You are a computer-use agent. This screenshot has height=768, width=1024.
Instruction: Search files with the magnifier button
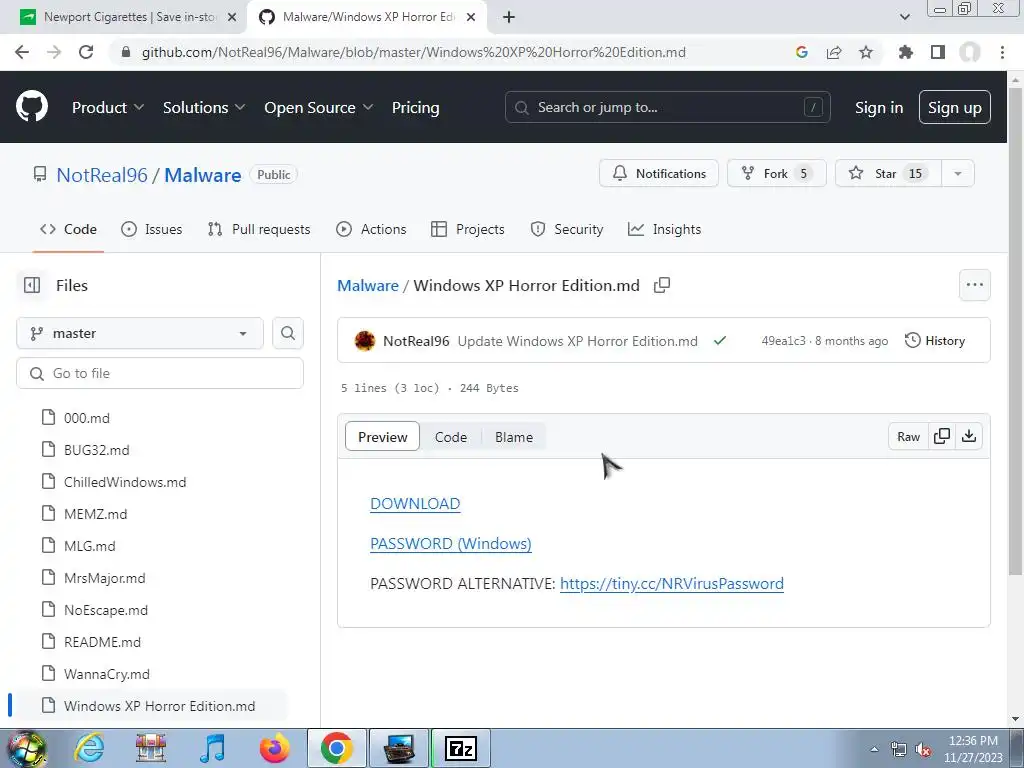[x=288, y=333]
